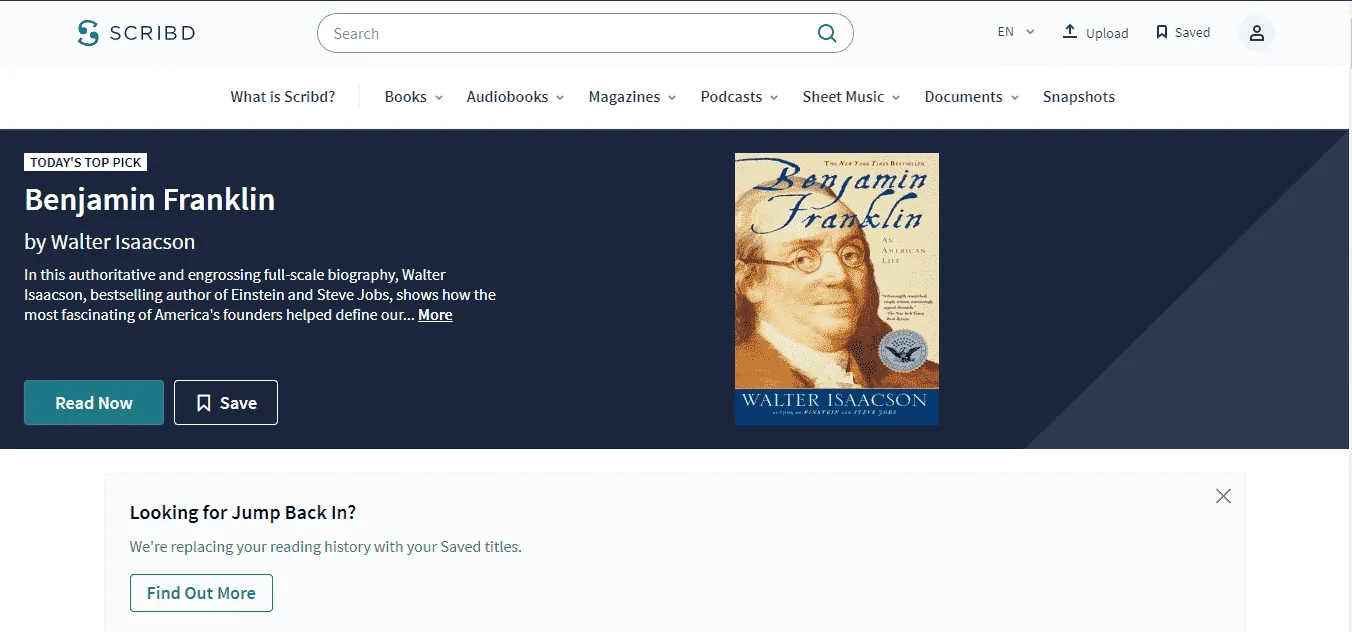Image resolution: width=1352 pixels, height=632 pixels.
Task: Click the More link in description
Action: click(x=435, y=315)
